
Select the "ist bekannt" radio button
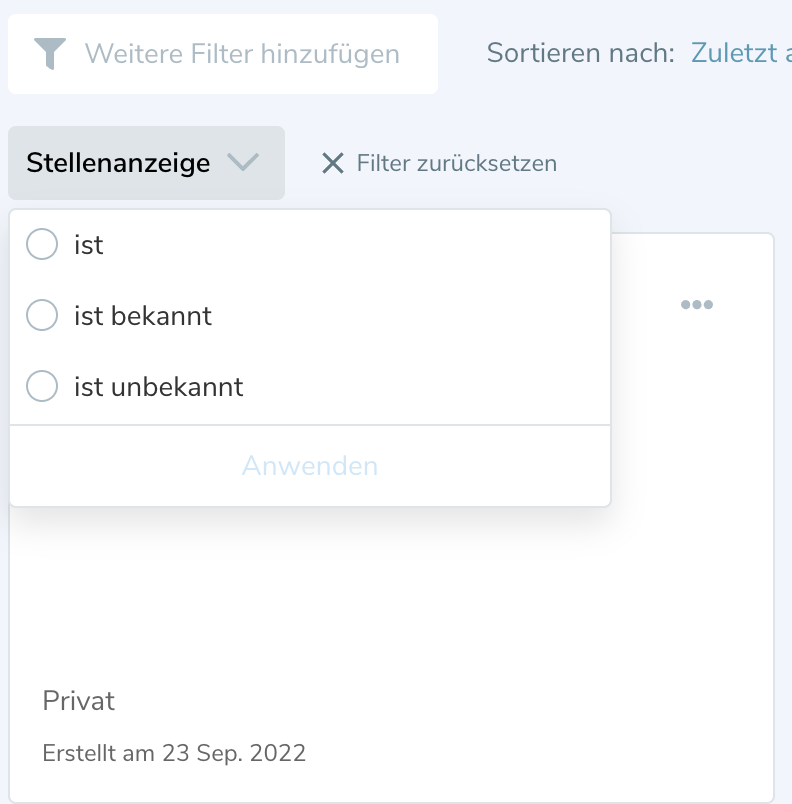tap(42, 316)
